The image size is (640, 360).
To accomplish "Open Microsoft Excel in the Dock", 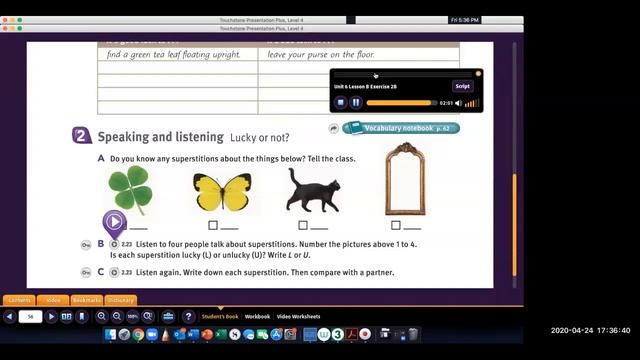I will 221,334.
